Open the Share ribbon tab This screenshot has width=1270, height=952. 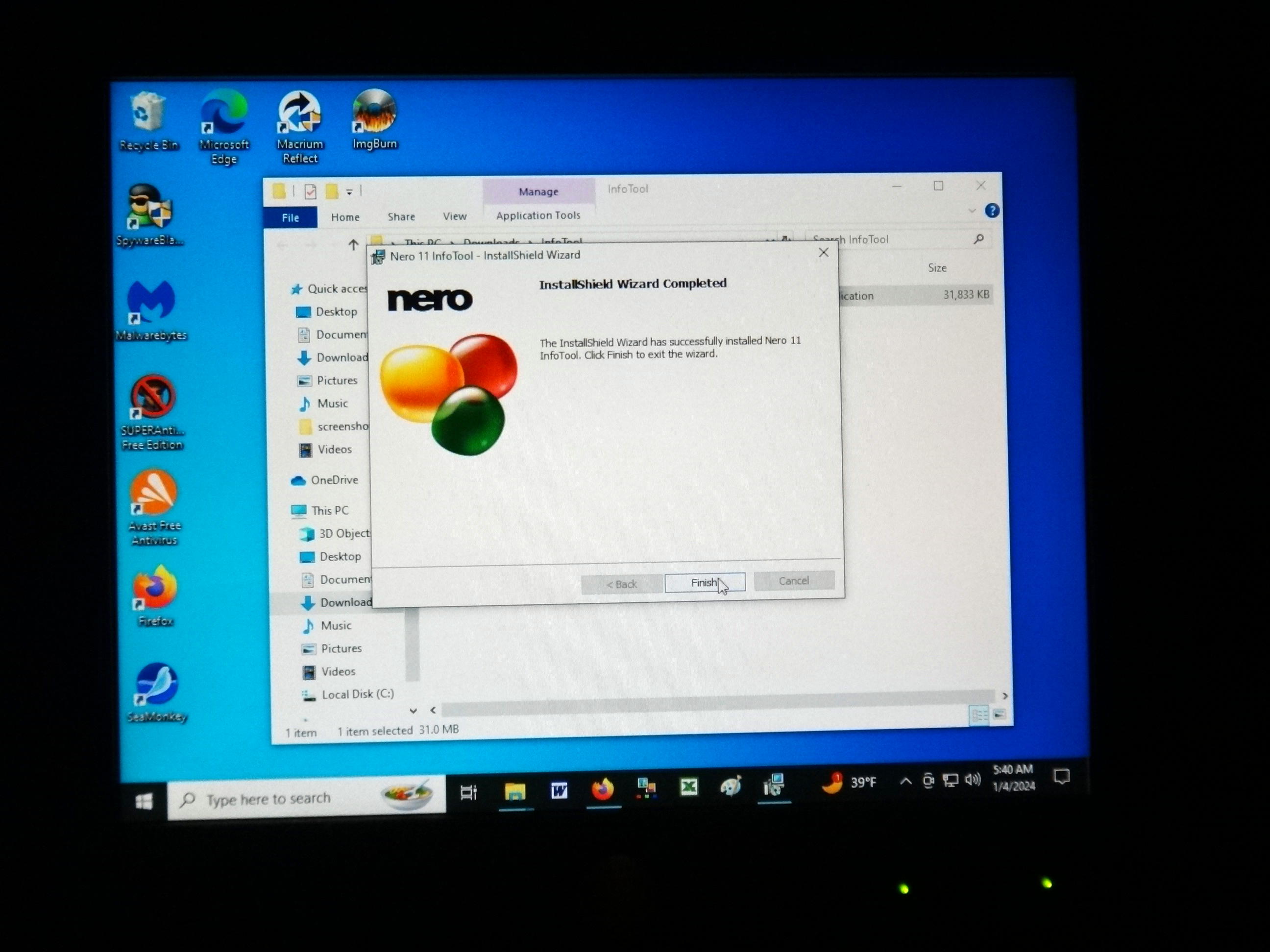401,216
